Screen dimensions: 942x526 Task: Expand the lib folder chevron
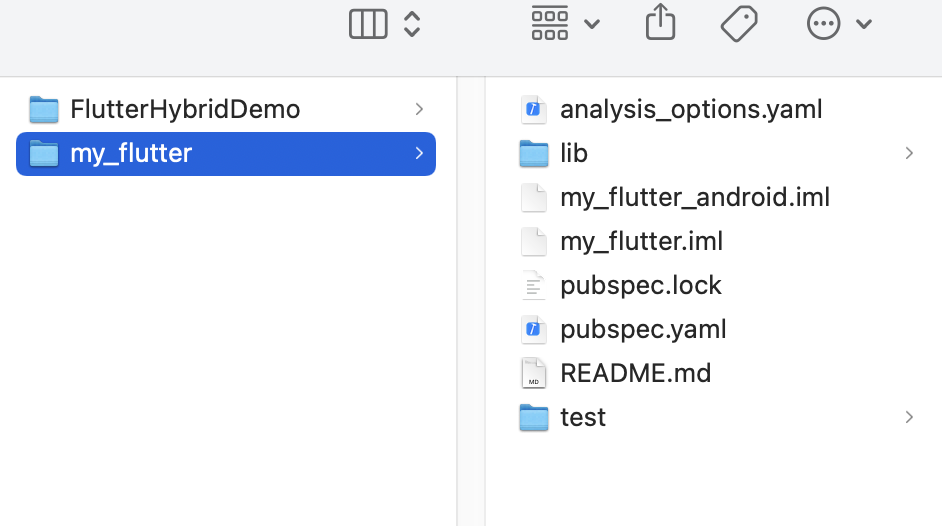[x=909, y=153]
